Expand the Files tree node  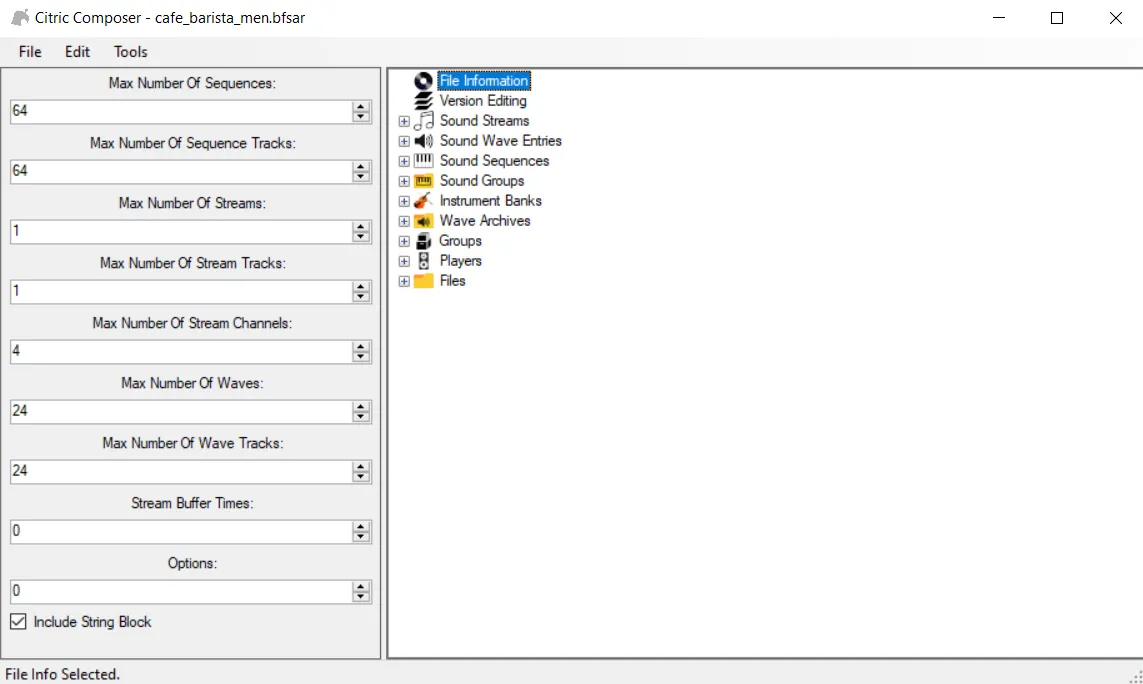pos(404,281)
